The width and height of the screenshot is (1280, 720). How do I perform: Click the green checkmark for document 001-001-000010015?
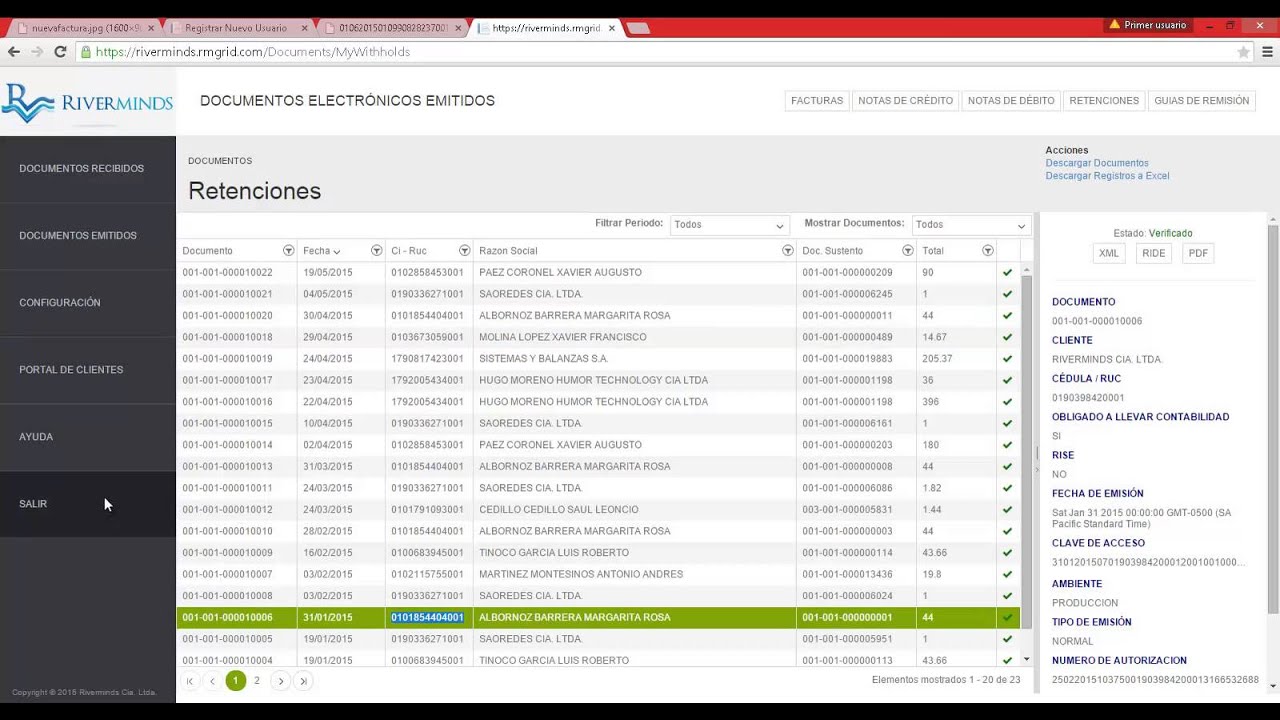(x=1007, y=424)
